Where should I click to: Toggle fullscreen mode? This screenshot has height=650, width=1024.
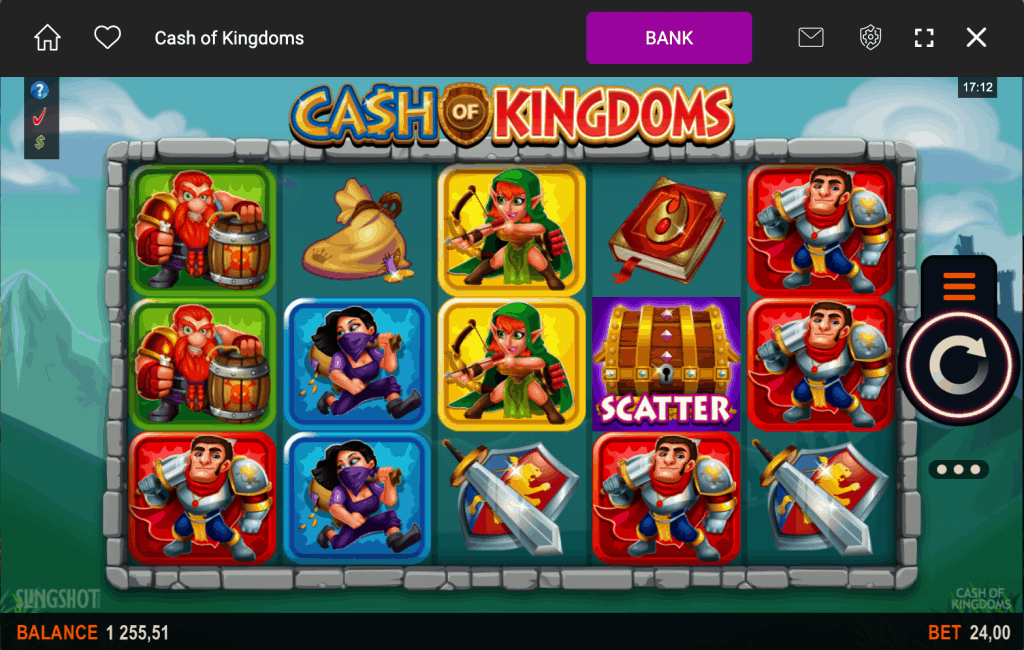click(x=923, y=38)
